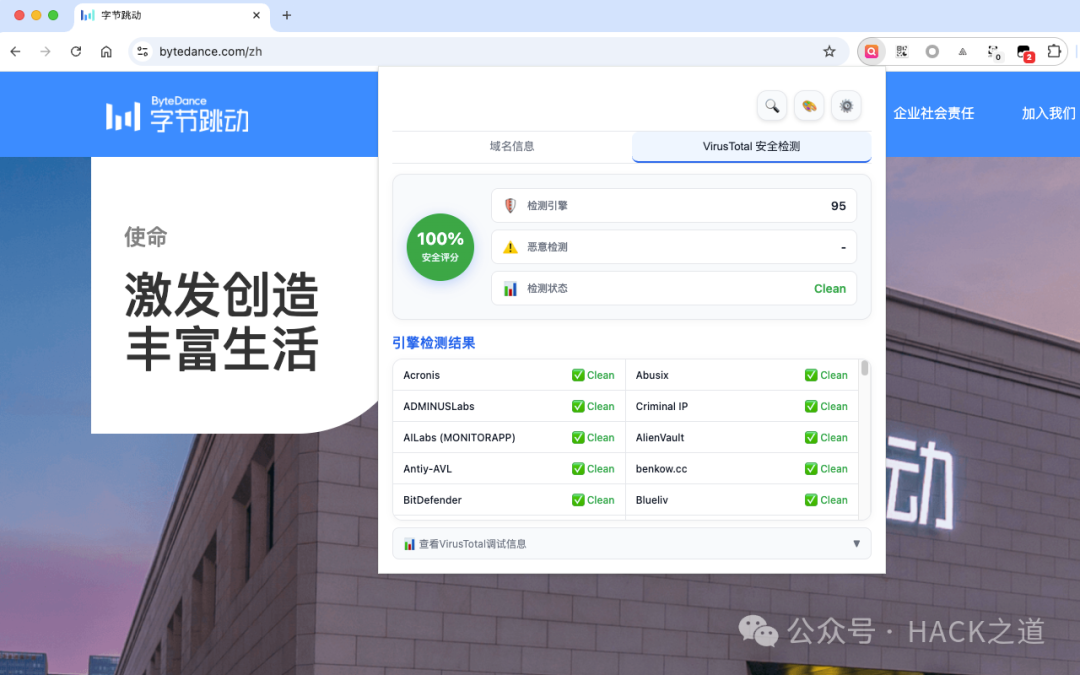This screenshot has width=1080, height=675.
Task: Click the screenshot extension showing 0 badge
Action: pos(993,51)
